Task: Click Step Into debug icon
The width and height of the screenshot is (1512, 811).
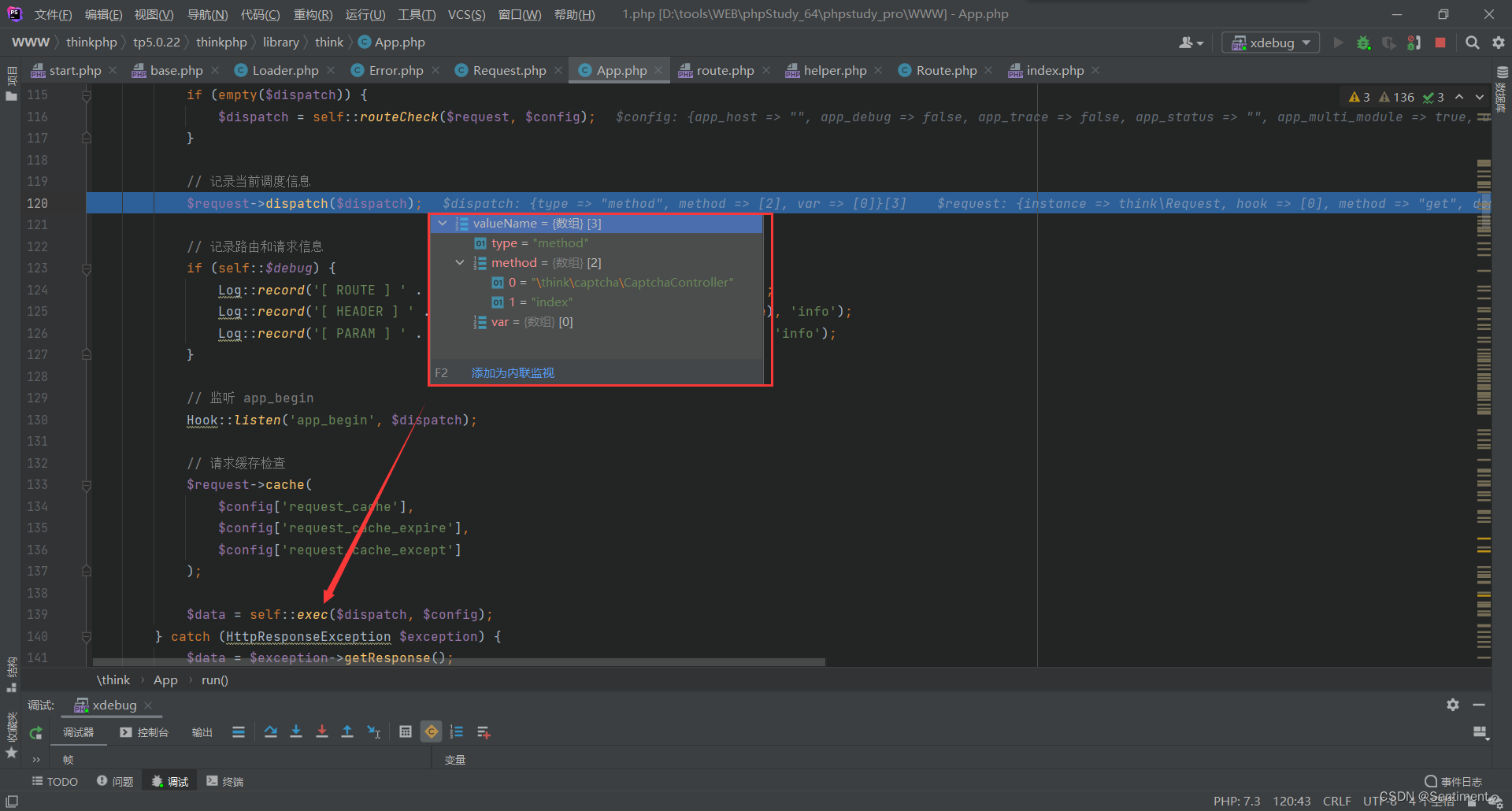Action: click(x=296, y=732)
